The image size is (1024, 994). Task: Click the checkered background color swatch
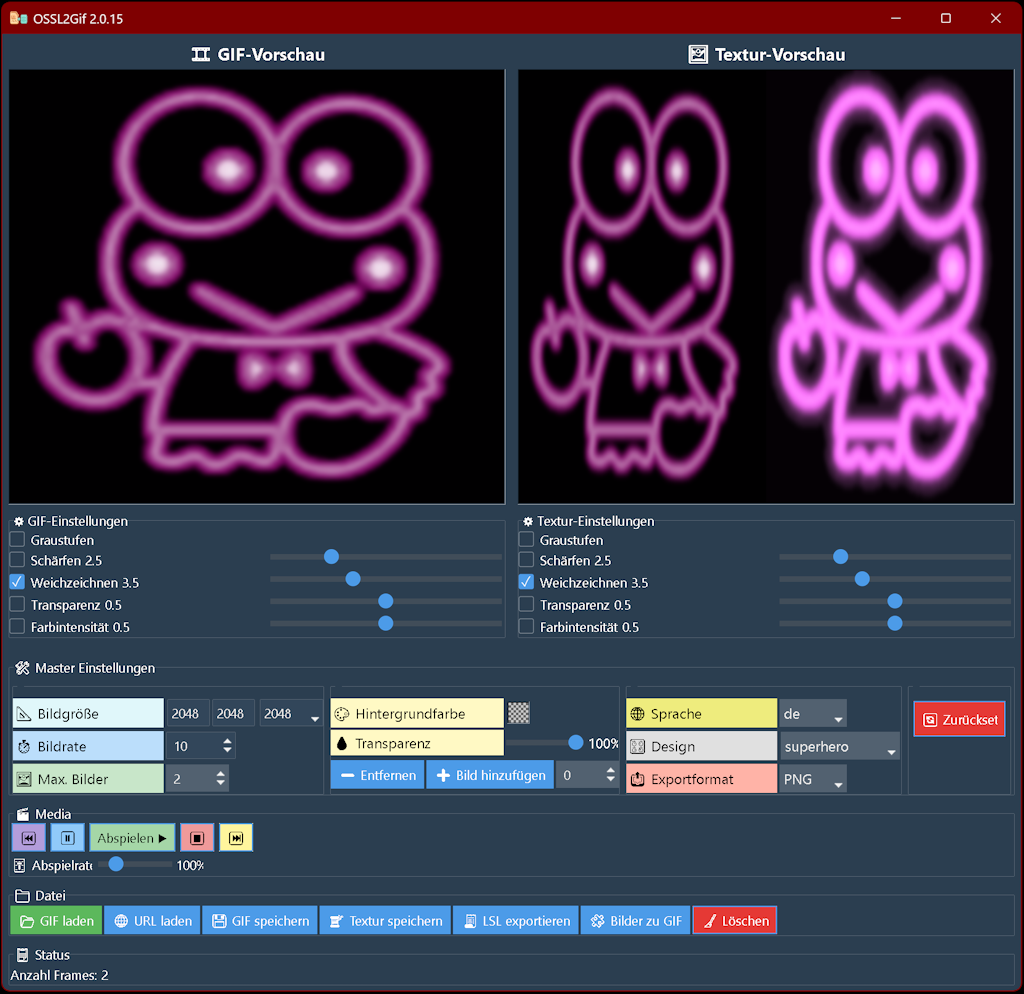(x=519, y=713)
